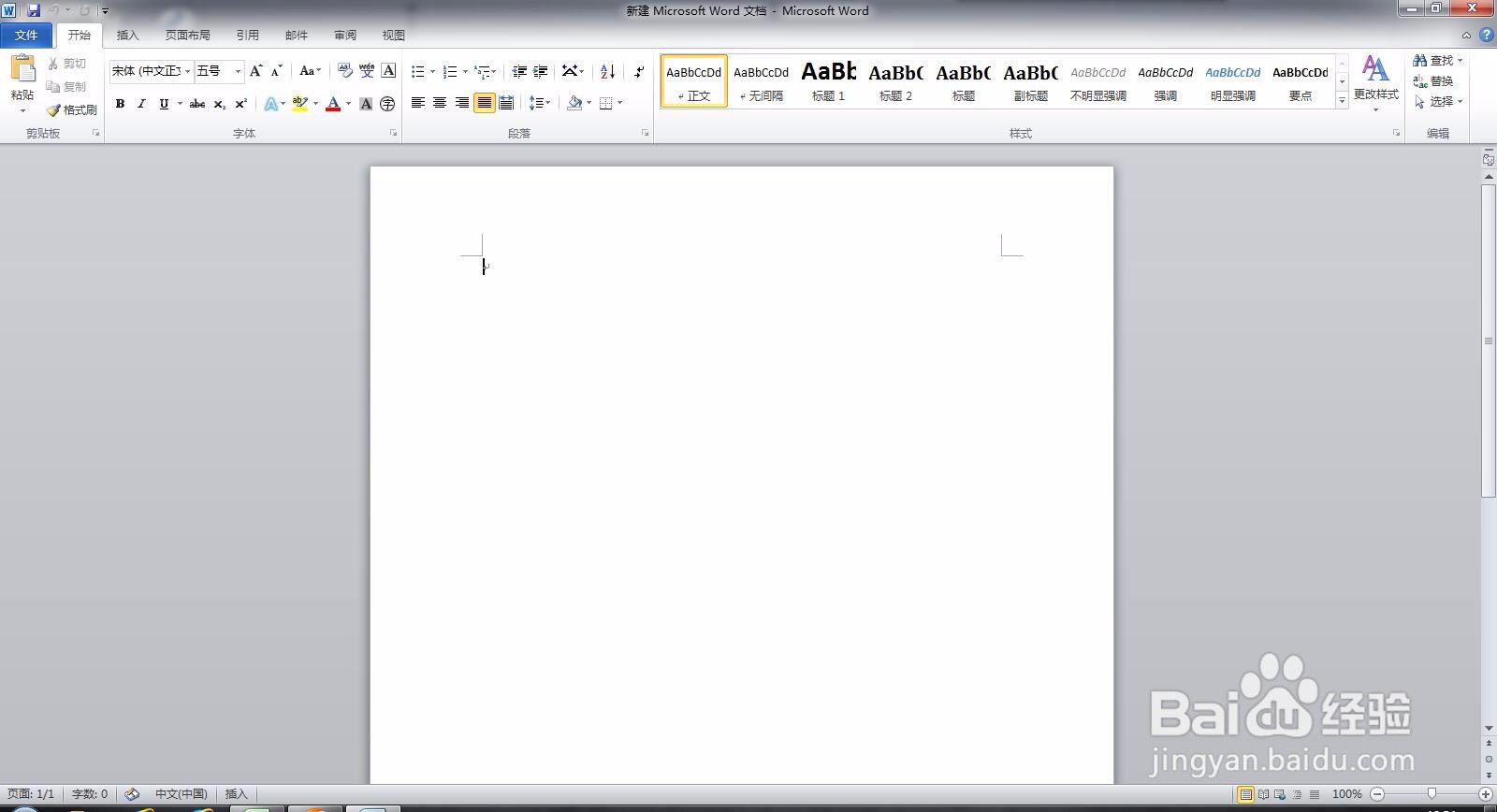The width and height of the screenshot is (1497, 812).
Task: Apply the No Spacing (无间隔) style
Action: coord(761,80)
